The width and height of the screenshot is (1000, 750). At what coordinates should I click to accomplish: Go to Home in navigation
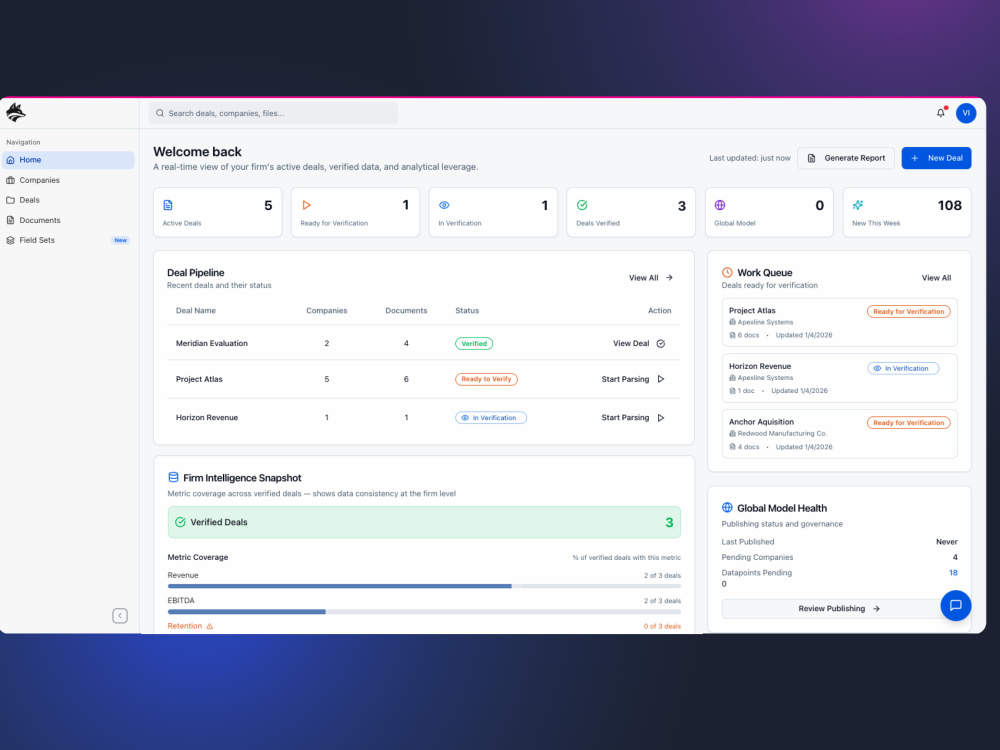click(68, 160)
